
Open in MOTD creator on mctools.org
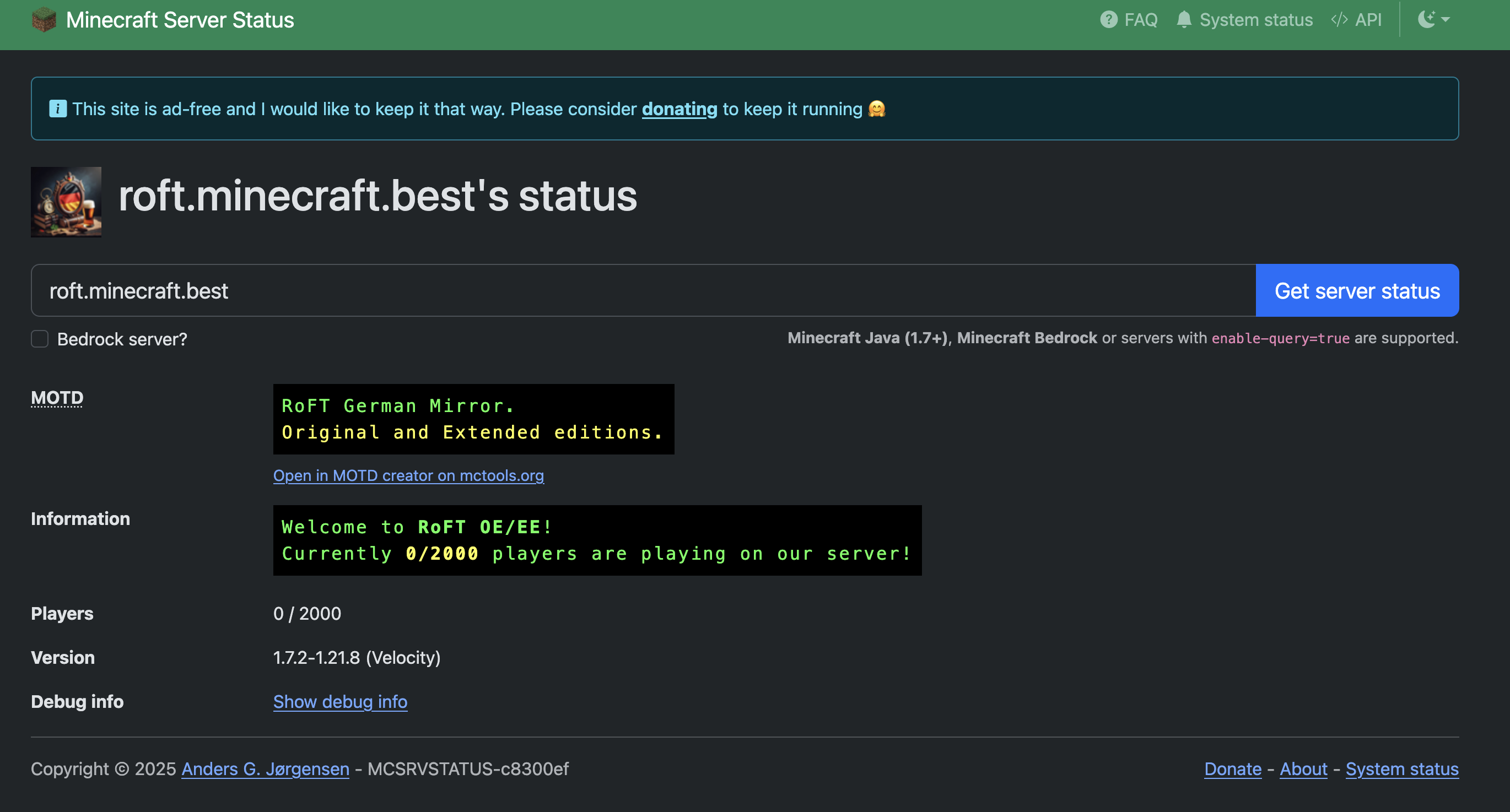coord(408,475)
